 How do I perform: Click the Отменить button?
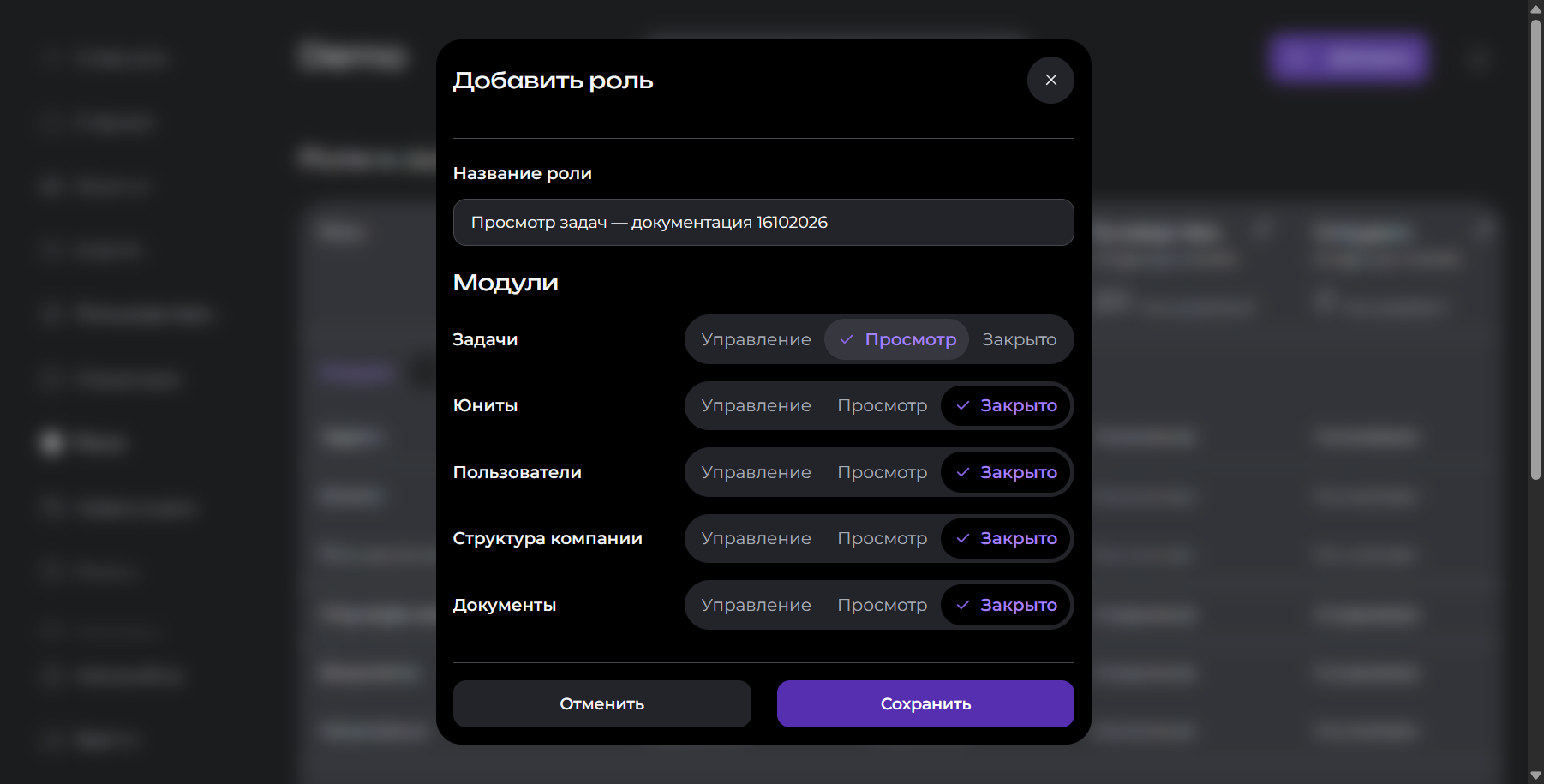click(601, 703)
